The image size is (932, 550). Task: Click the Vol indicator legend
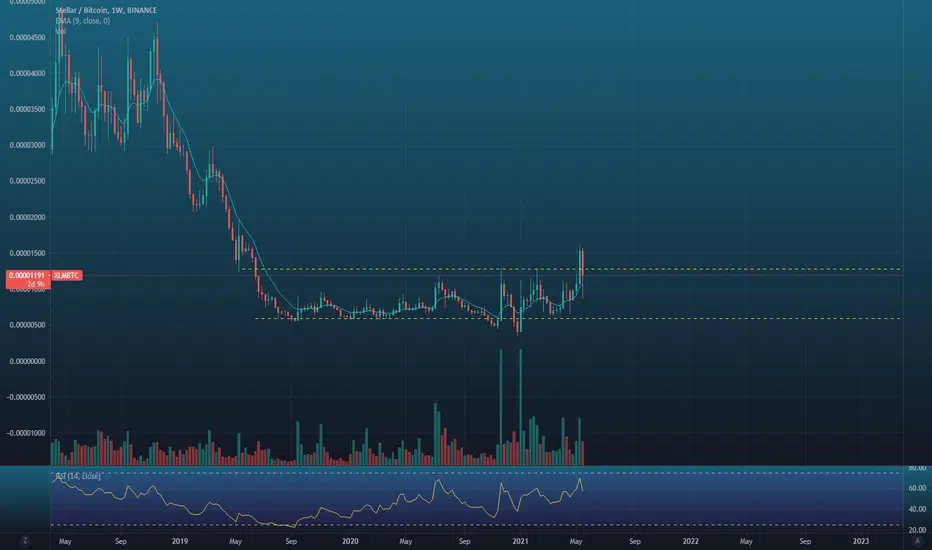(60, 31)
